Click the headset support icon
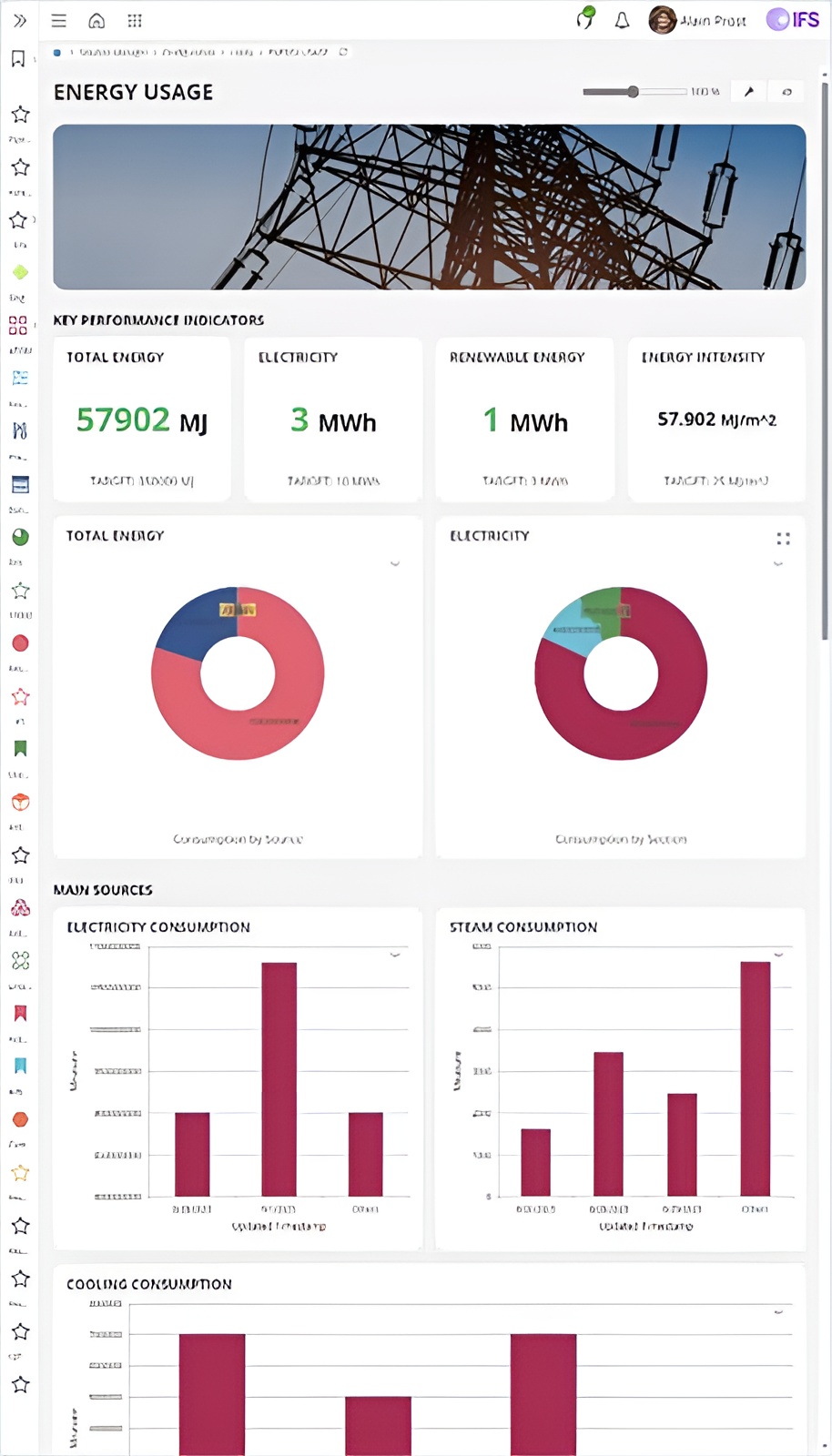 (x=585, y=19)
